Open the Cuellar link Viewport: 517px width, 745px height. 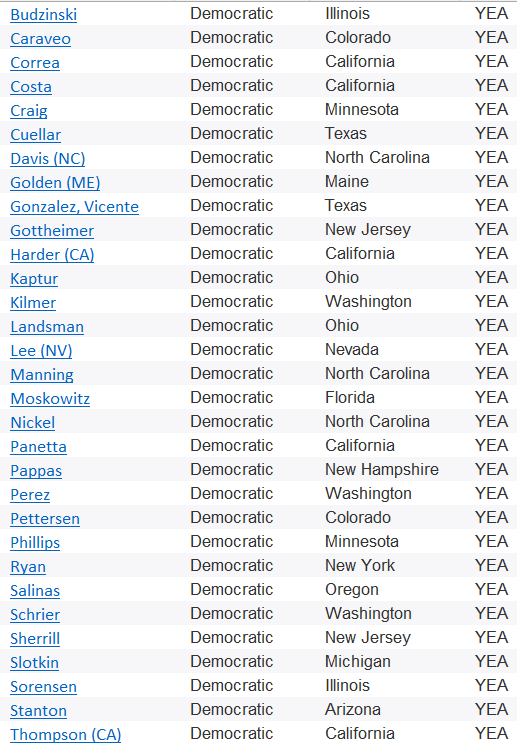pyautogui.click(x=36, y=135)
